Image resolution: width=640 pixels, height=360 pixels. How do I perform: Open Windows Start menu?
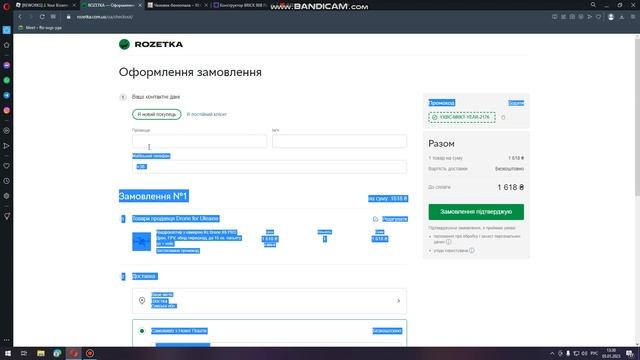(7, 353)
